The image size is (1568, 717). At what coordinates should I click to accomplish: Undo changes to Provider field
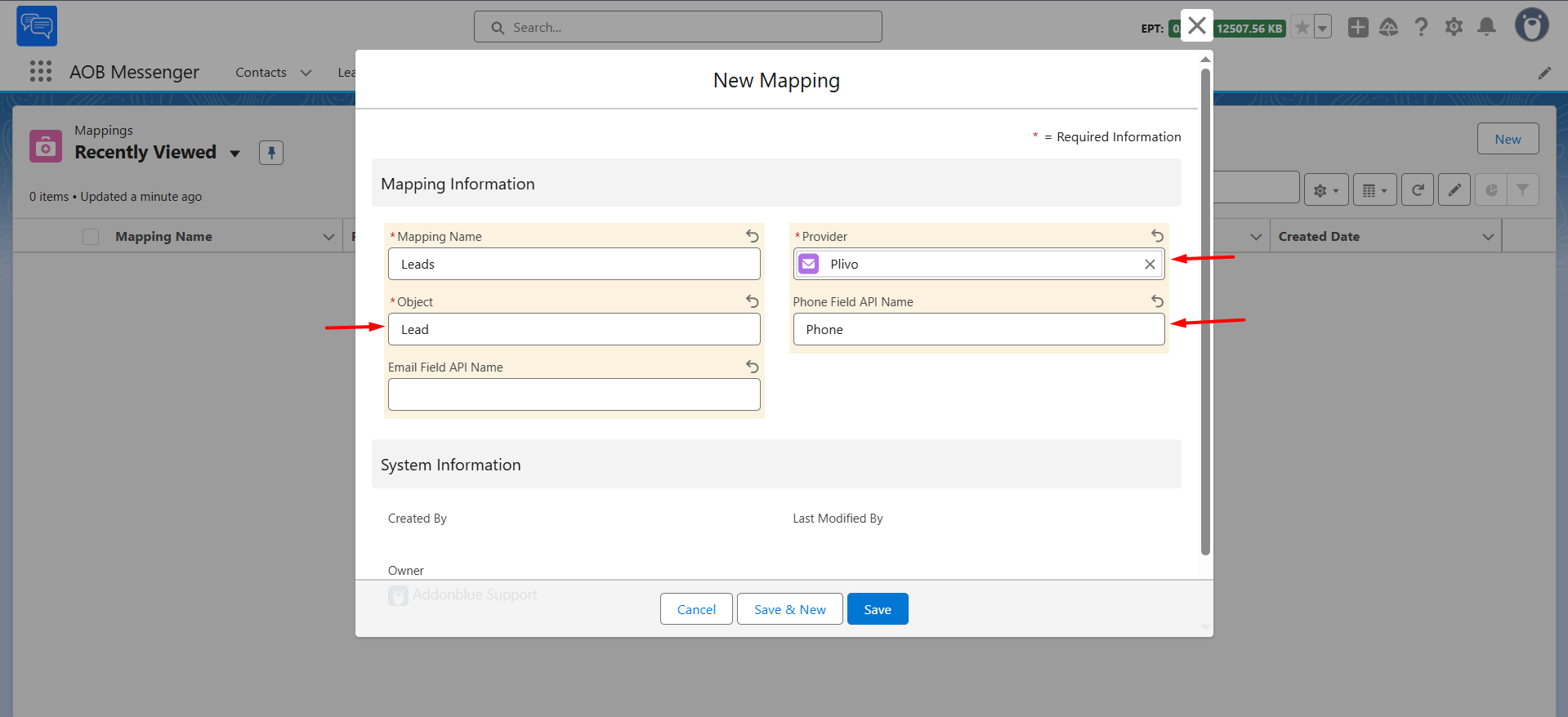(1157, 236)
